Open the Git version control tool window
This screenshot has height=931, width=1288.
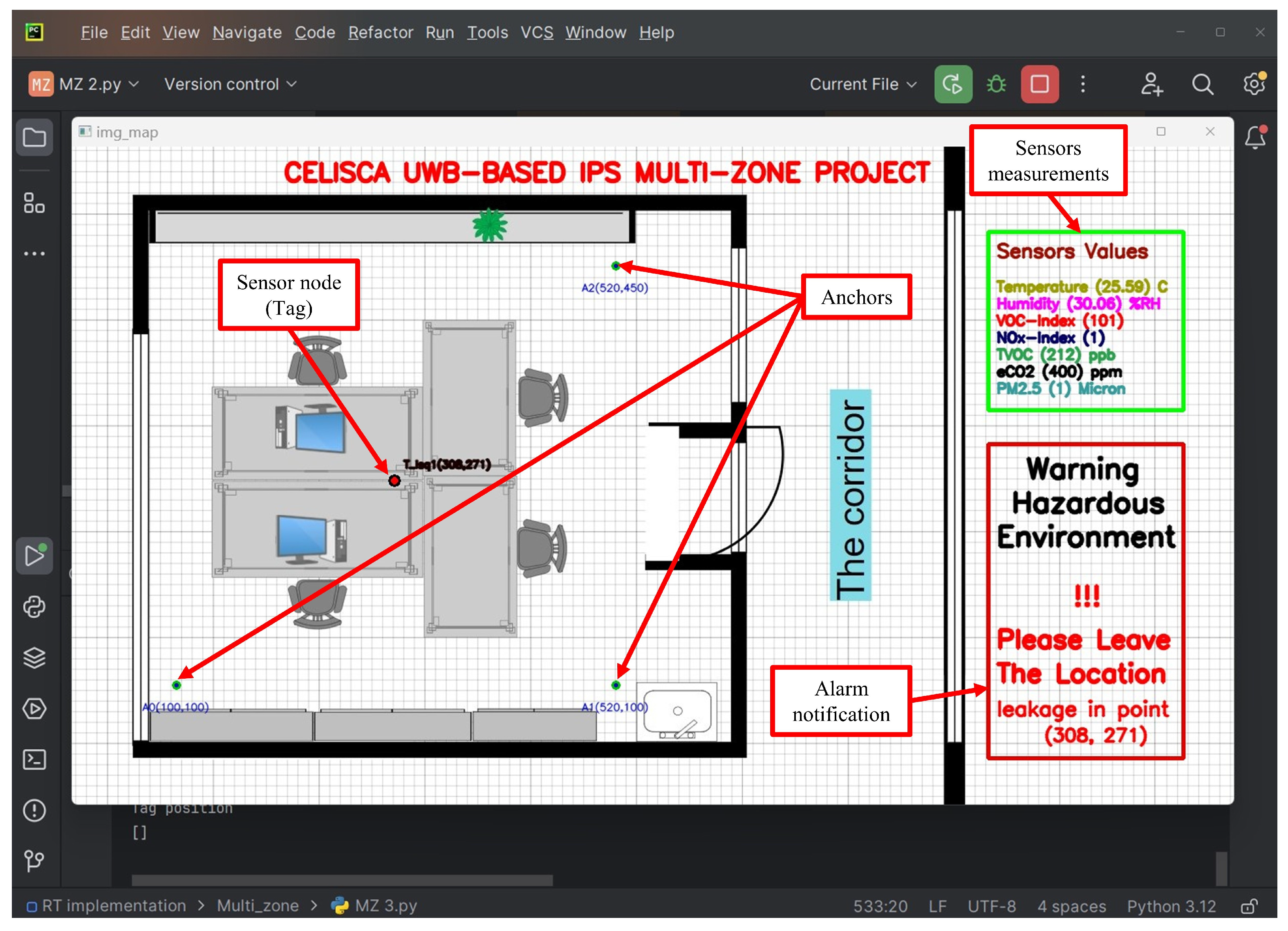pos(34,861)
